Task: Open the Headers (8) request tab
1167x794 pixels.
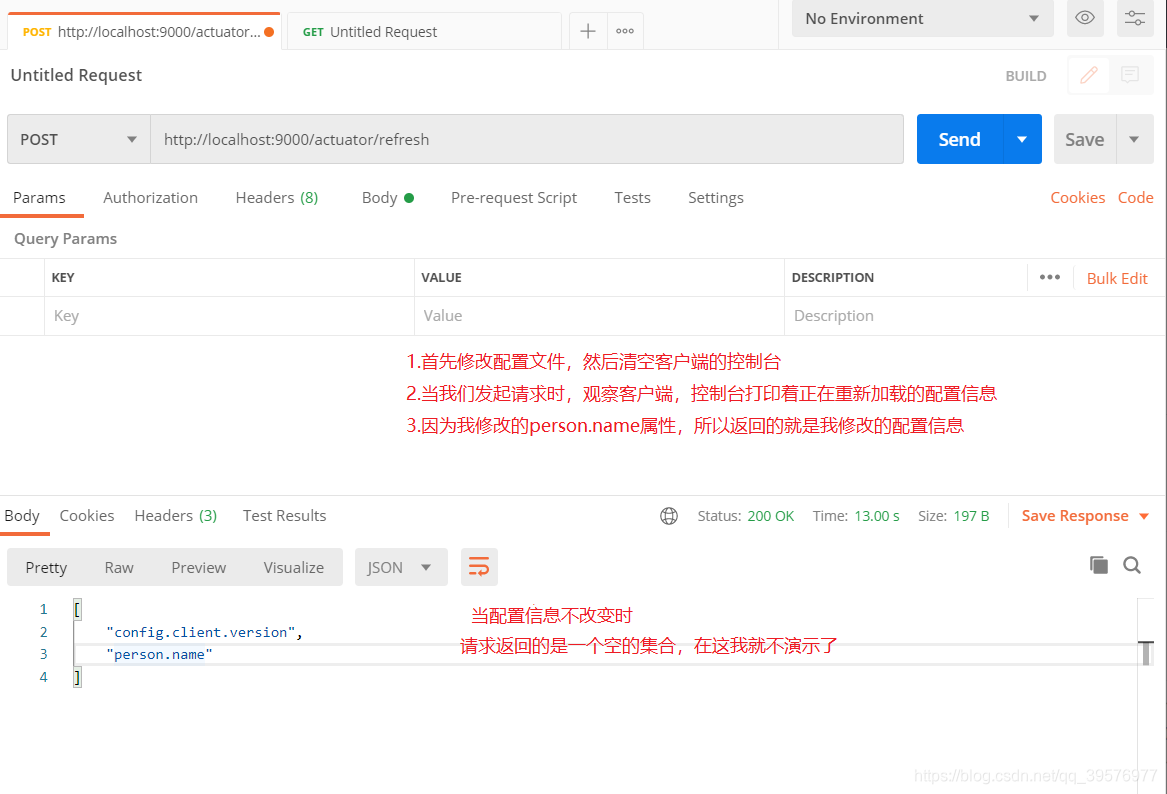Action: click(x=277, y=198)
